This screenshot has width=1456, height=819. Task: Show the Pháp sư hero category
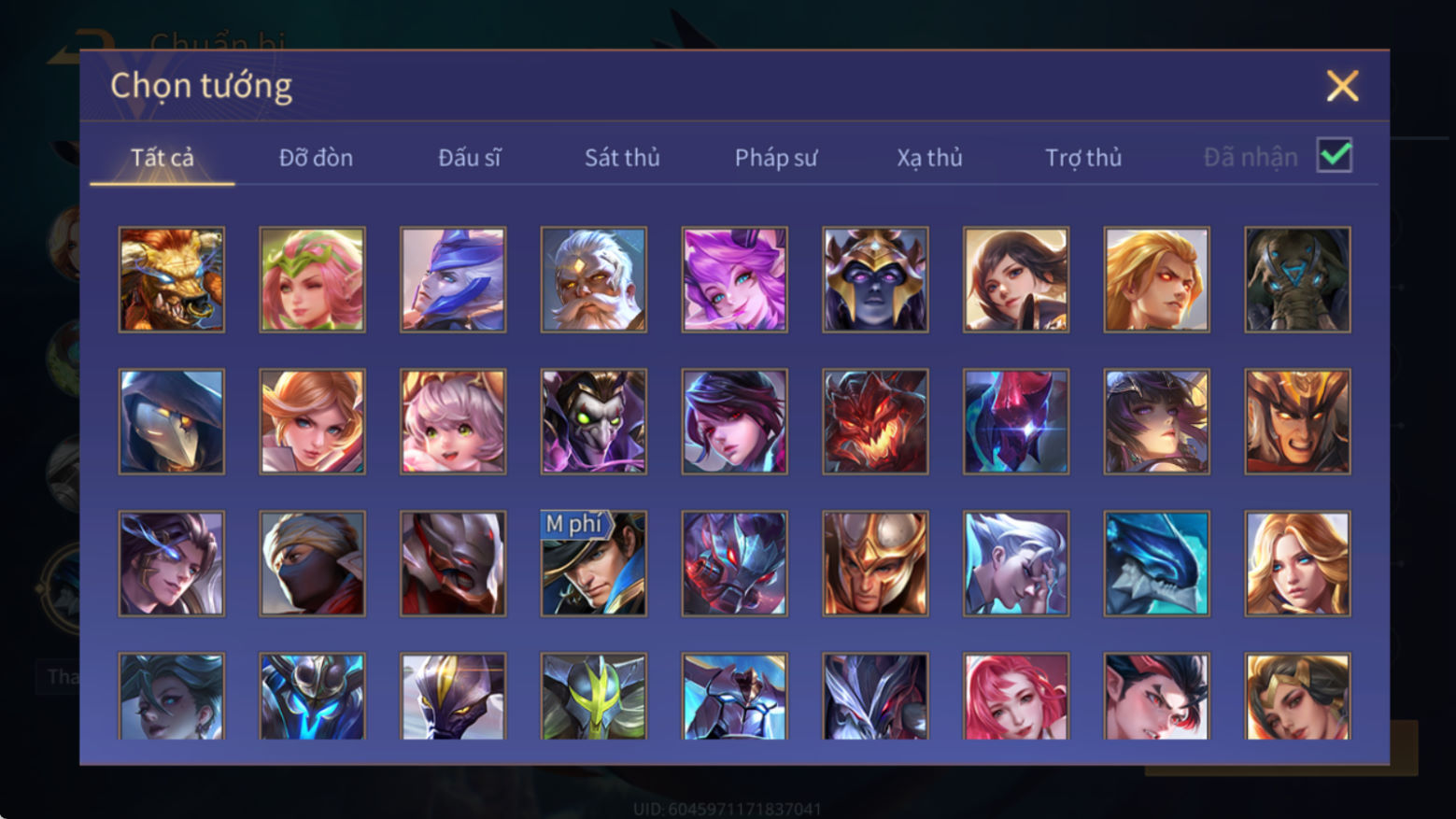(x=775, y=158)
